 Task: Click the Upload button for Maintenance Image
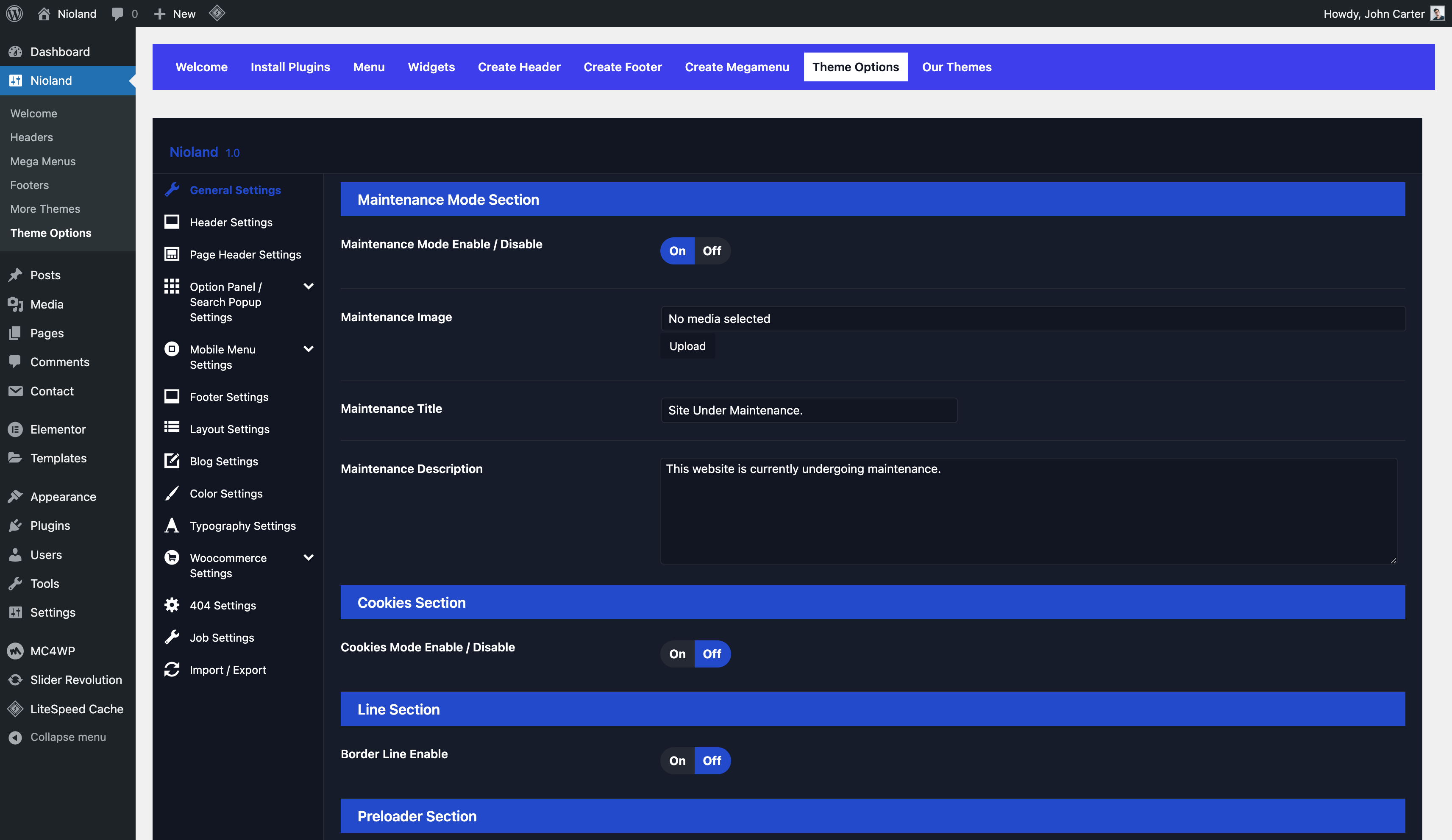pos(687,346)
